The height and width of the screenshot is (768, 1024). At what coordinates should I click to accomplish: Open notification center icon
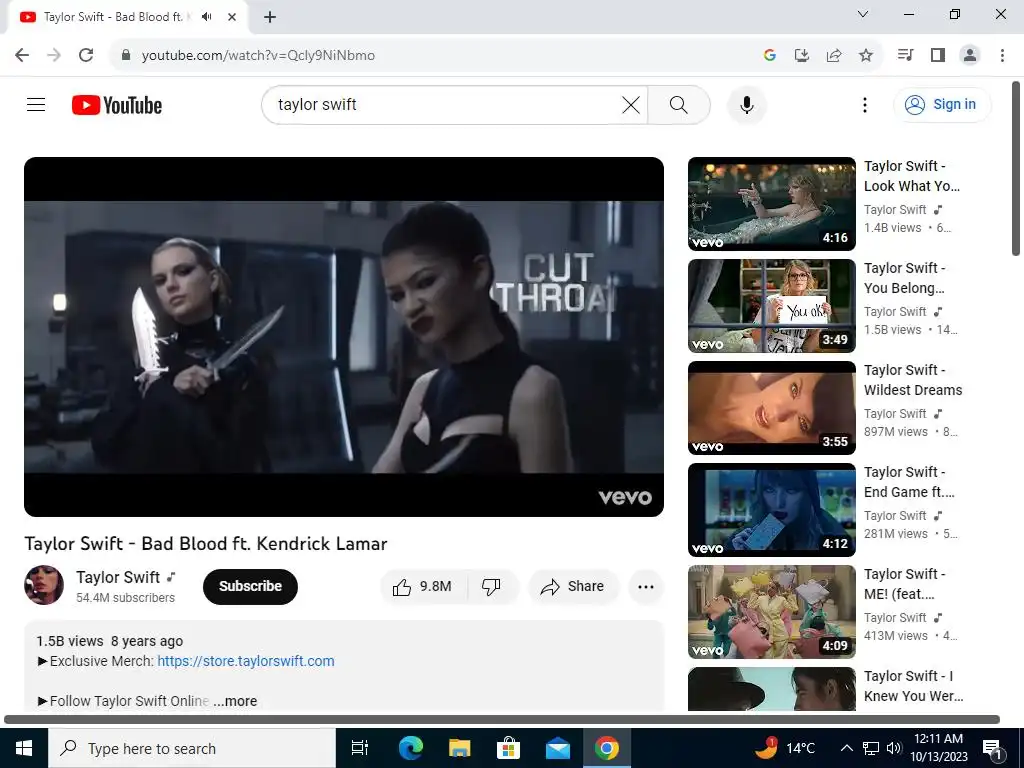pyautogui.click(x=992, y=749)
